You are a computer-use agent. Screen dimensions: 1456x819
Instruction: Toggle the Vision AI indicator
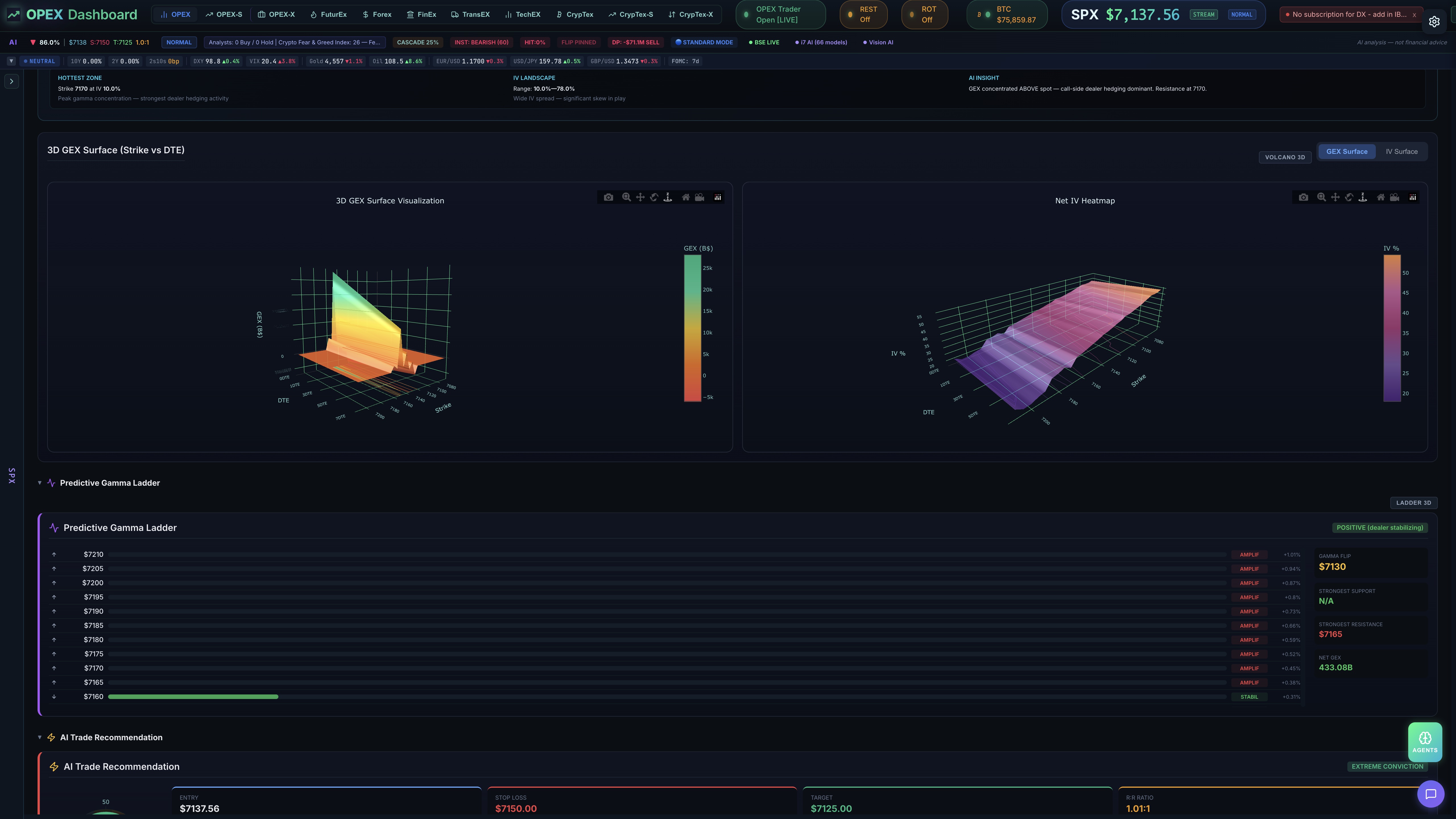pyautogui.click(x=878, y=42)
